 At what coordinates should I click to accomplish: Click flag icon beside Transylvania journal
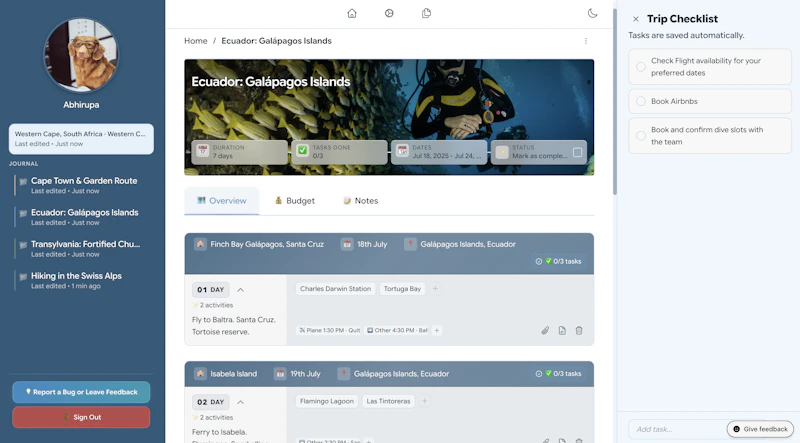(23, 245)
